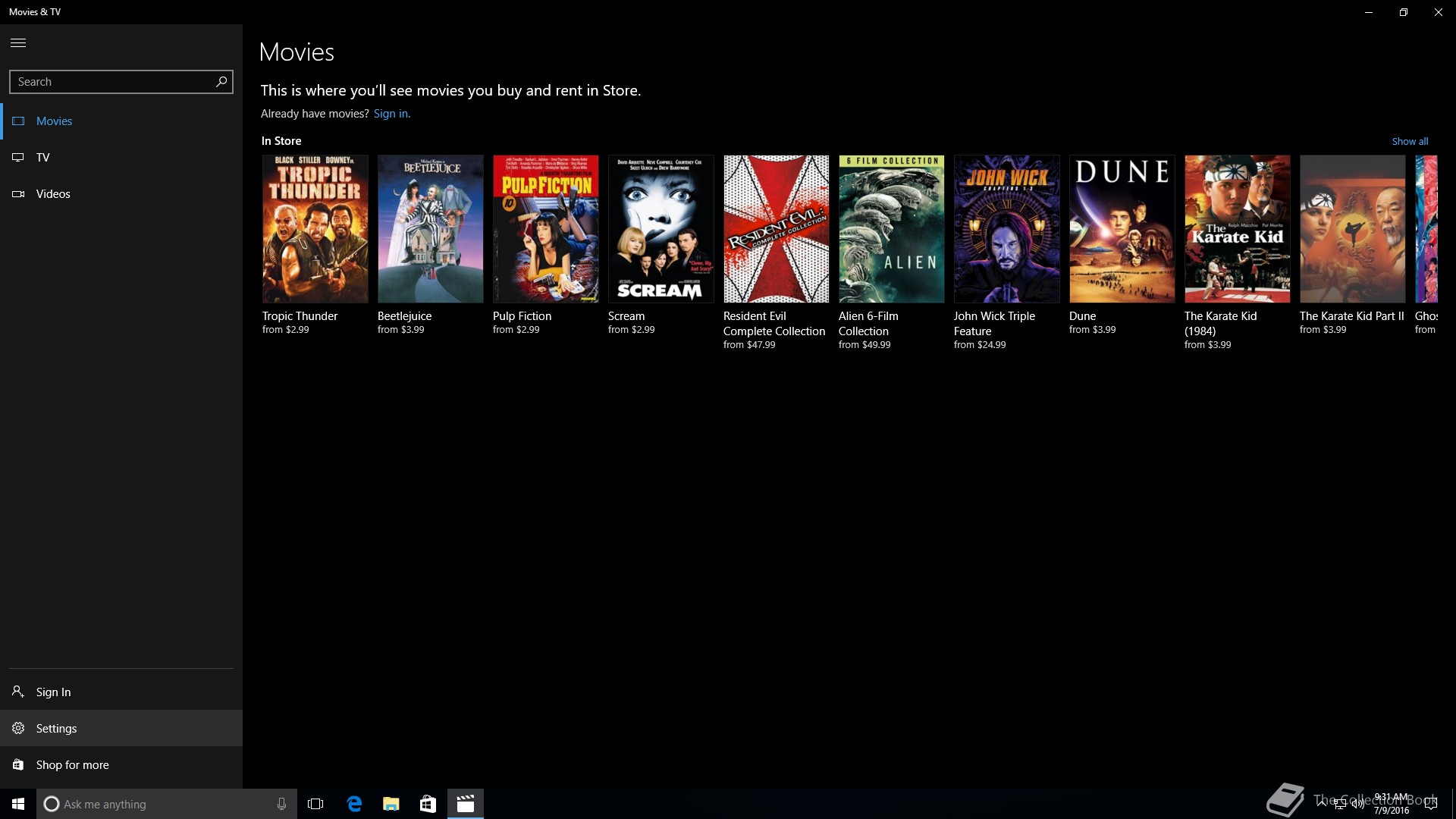Click the search magnifier icon
Image resolution: width=1456 pixels, height=819 pixels.
click(221, 81)
